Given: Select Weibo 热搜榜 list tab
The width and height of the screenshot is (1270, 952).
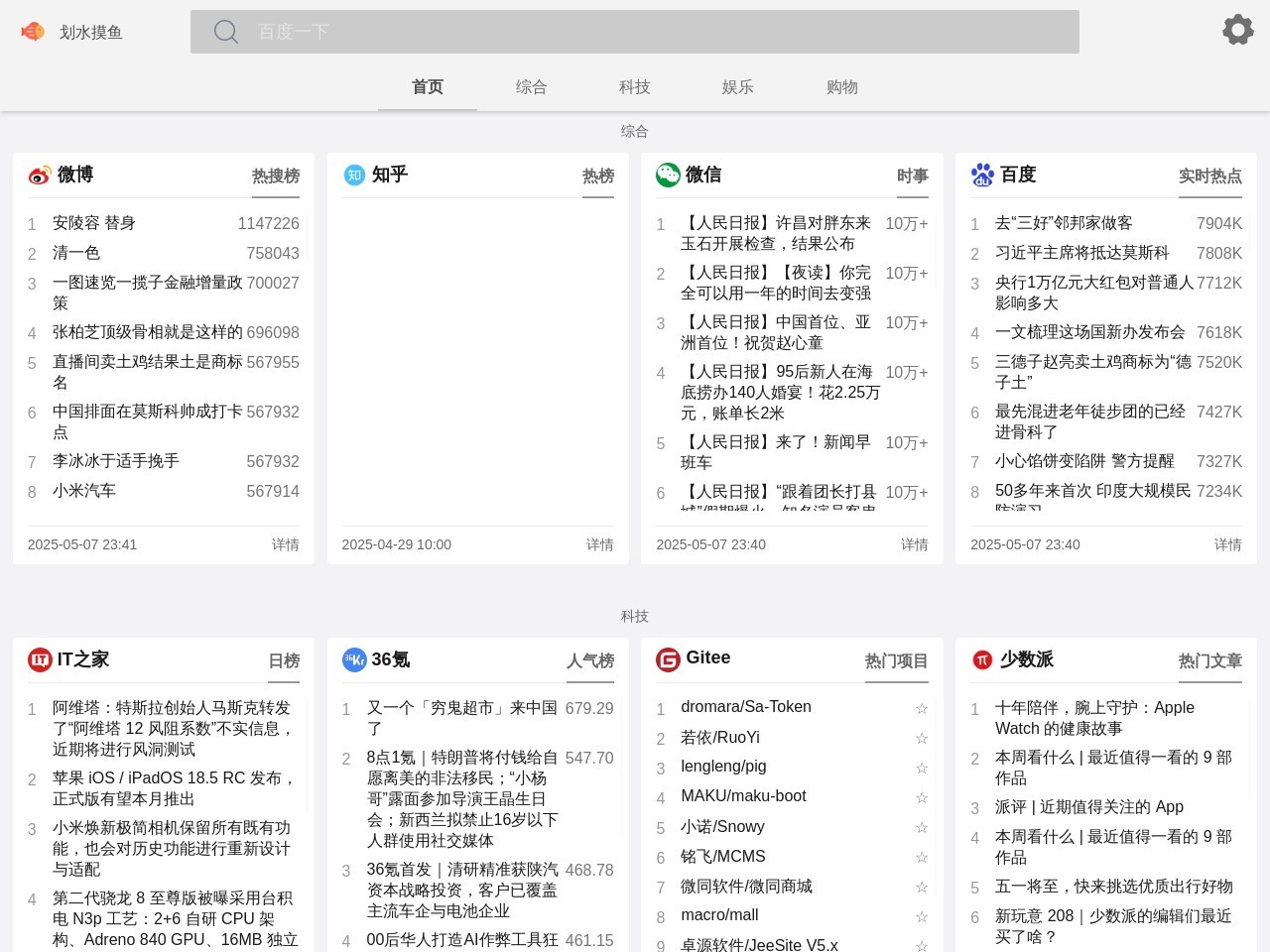Looking at the screenshot, I should coord(276,177).
